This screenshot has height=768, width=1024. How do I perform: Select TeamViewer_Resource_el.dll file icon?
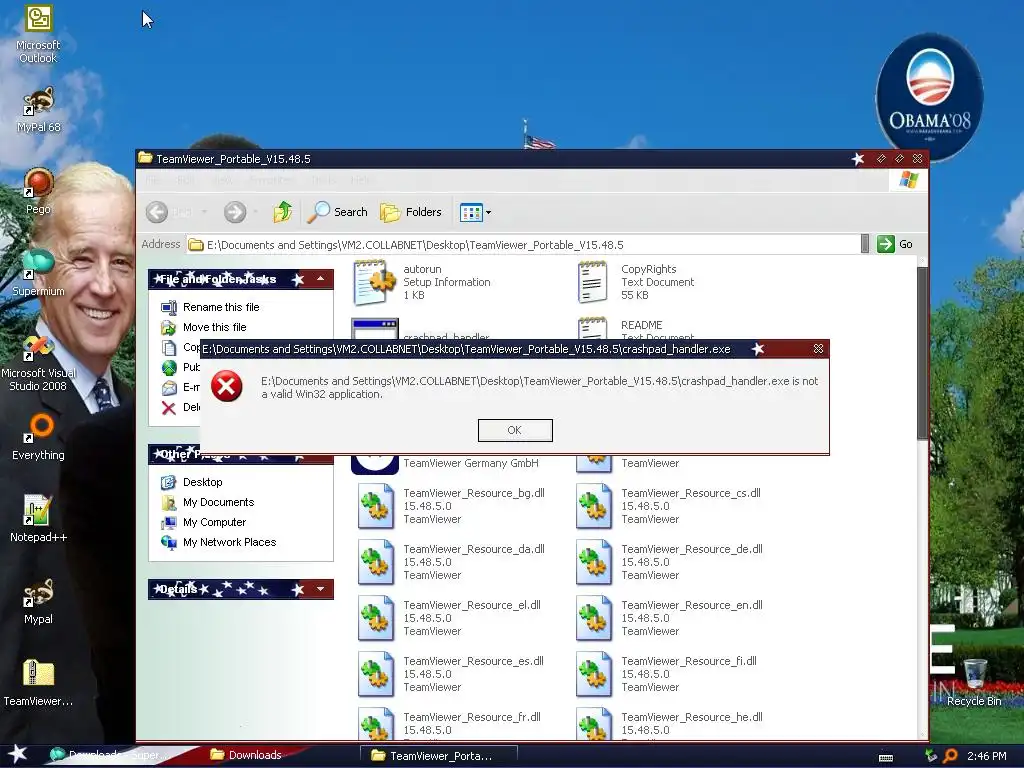[x=376, y=618]
